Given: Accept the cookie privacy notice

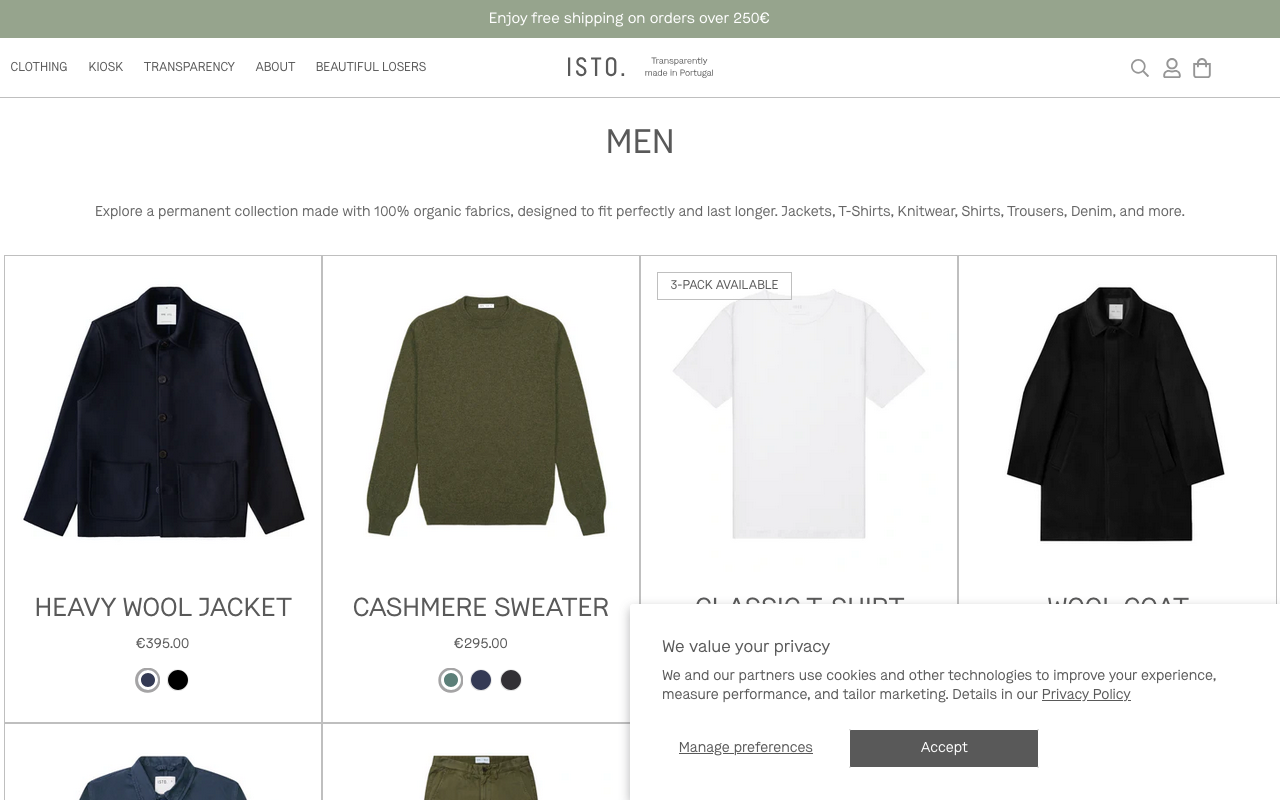Looking at the screenshot, I should 943,748.
